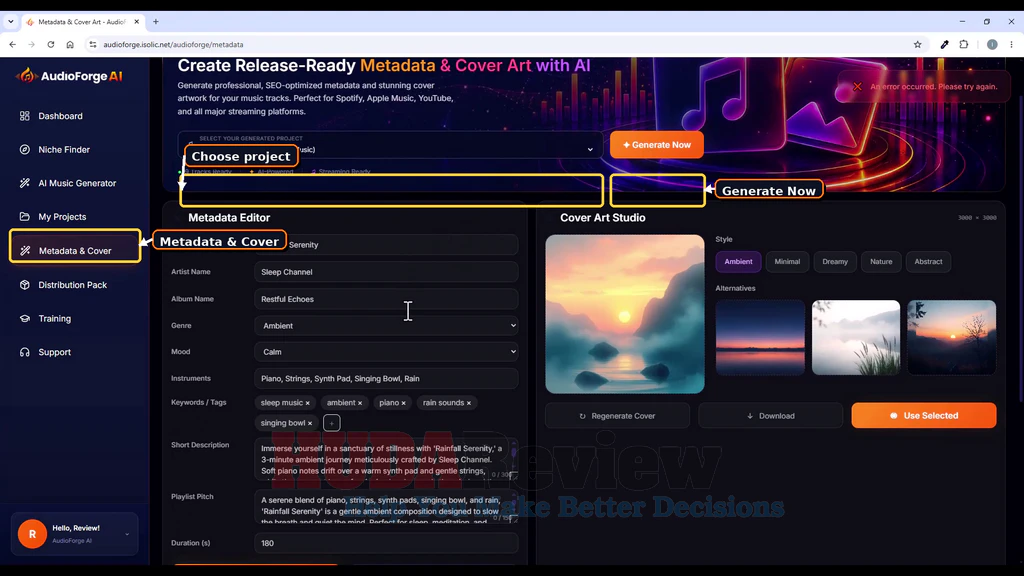This screenshot has height=576, width=1024.
Task: Reload the browser page
Action: (50, 44)
